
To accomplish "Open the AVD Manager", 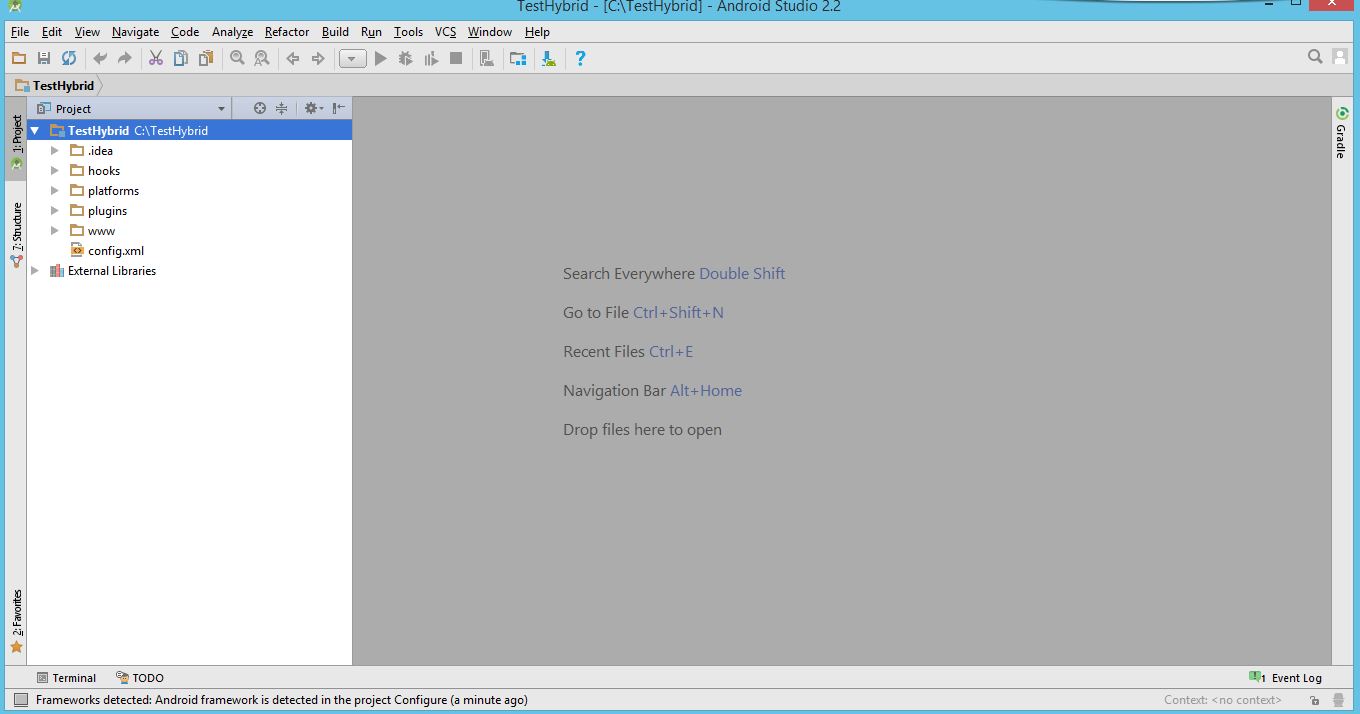I will [x=487, y=58].
